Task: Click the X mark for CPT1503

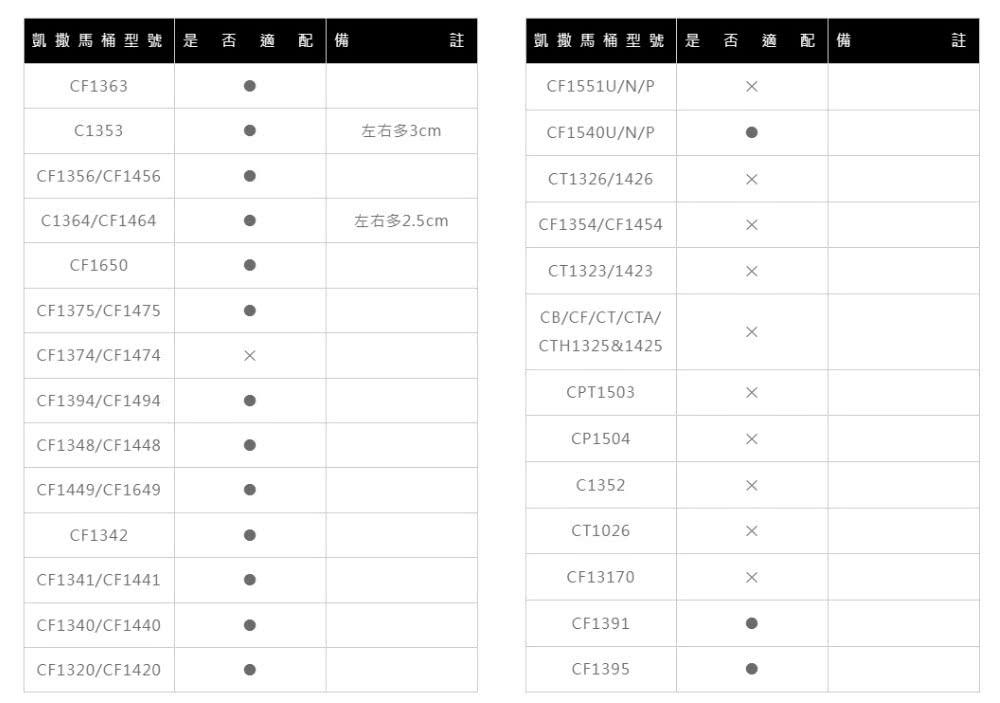Action: pos(752,393)
